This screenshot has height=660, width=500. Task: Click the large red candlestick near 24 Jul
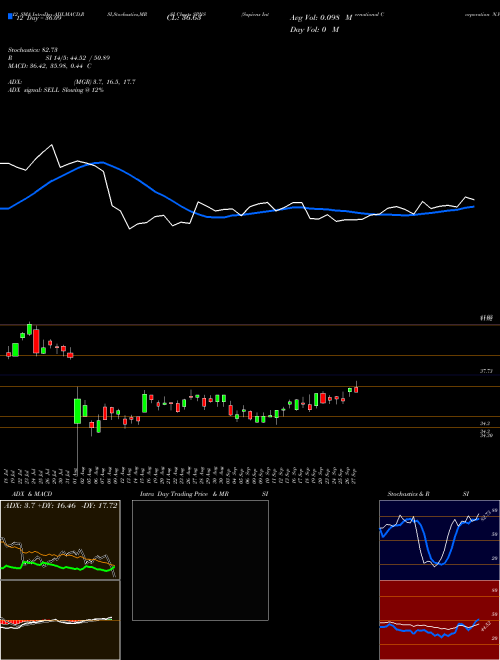(x=36, y=341)
